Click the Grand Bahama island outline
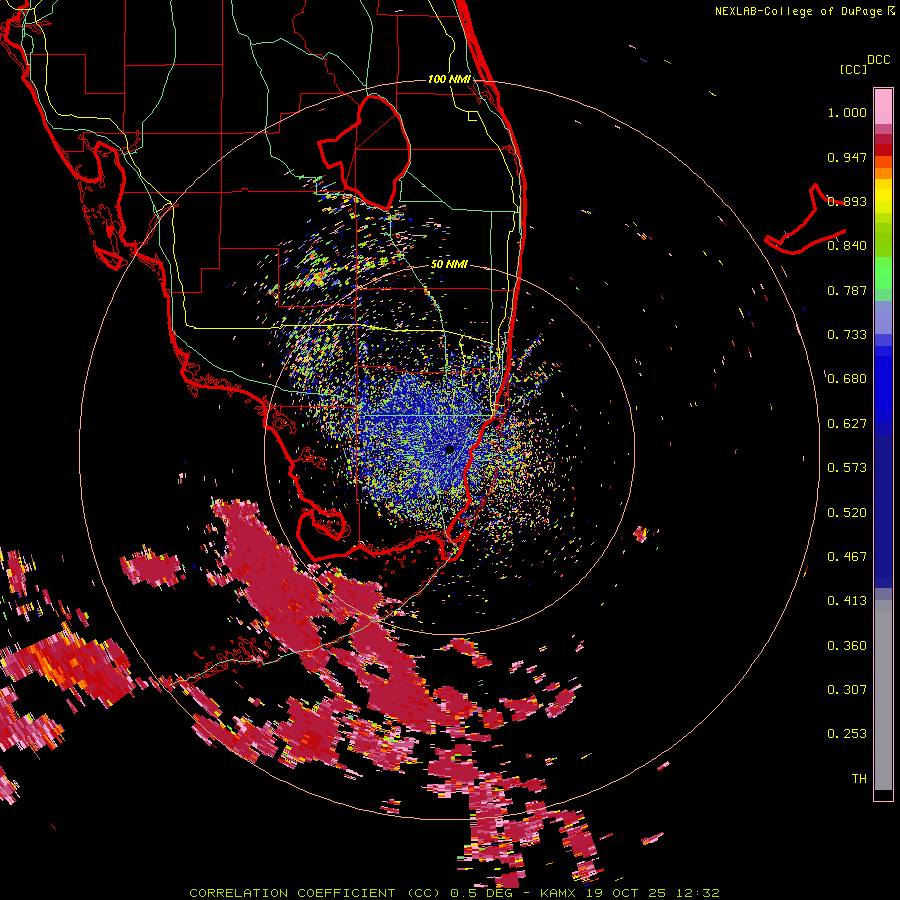 click(805, 220)
